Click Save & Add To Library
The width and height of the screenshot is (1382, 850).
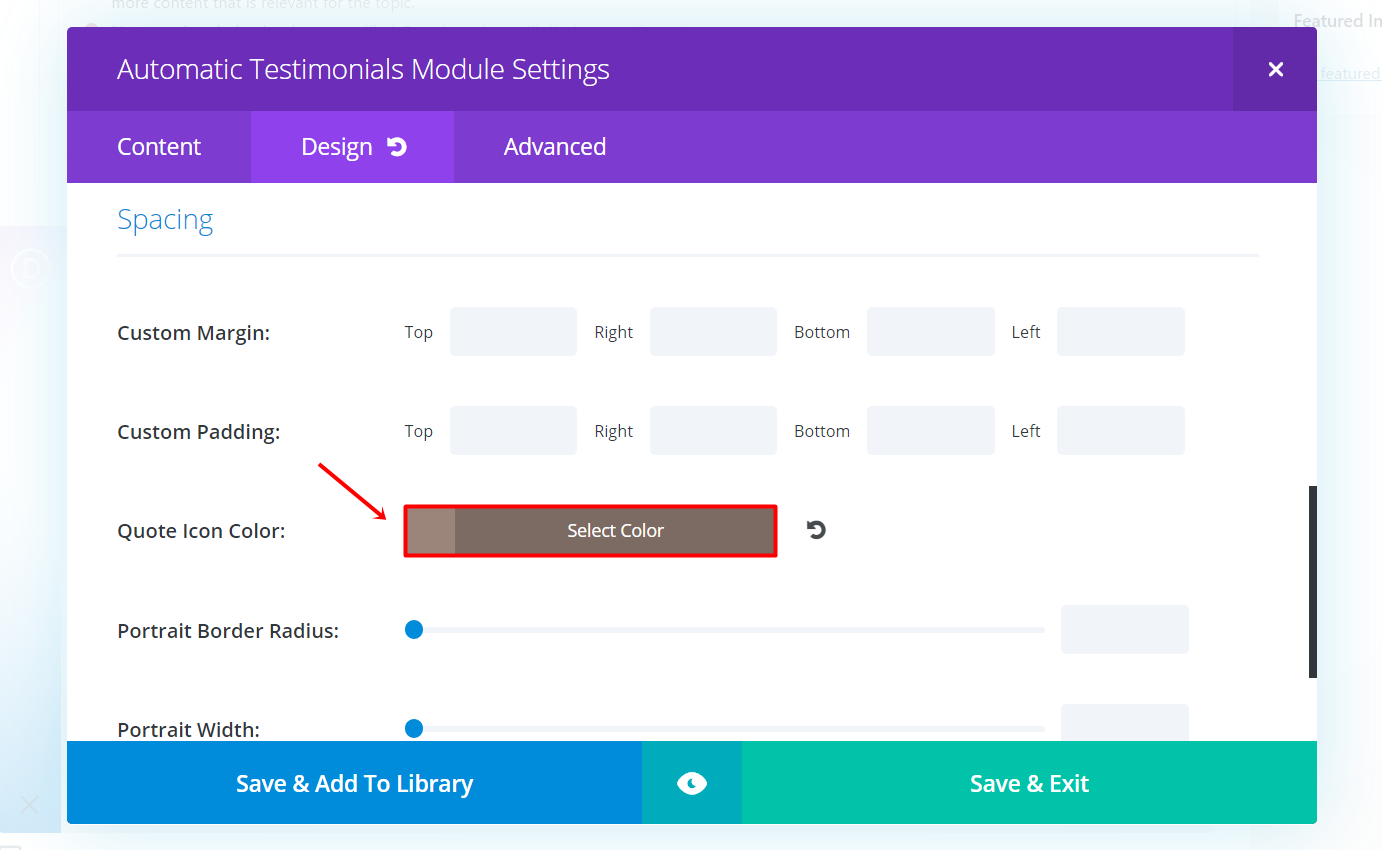click(x=354, y=783)
